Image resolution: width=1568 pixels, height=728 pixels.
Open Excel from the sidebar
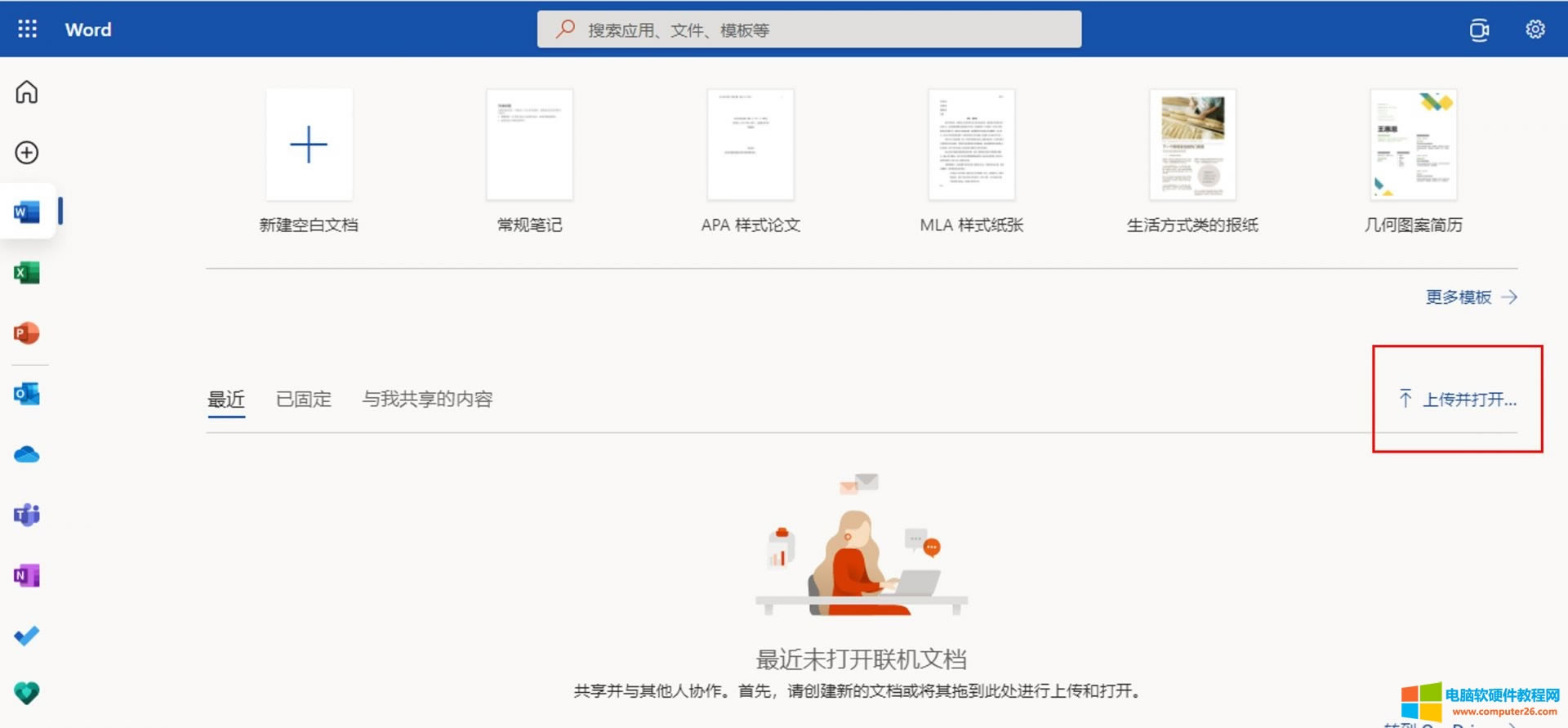point(27,273)
